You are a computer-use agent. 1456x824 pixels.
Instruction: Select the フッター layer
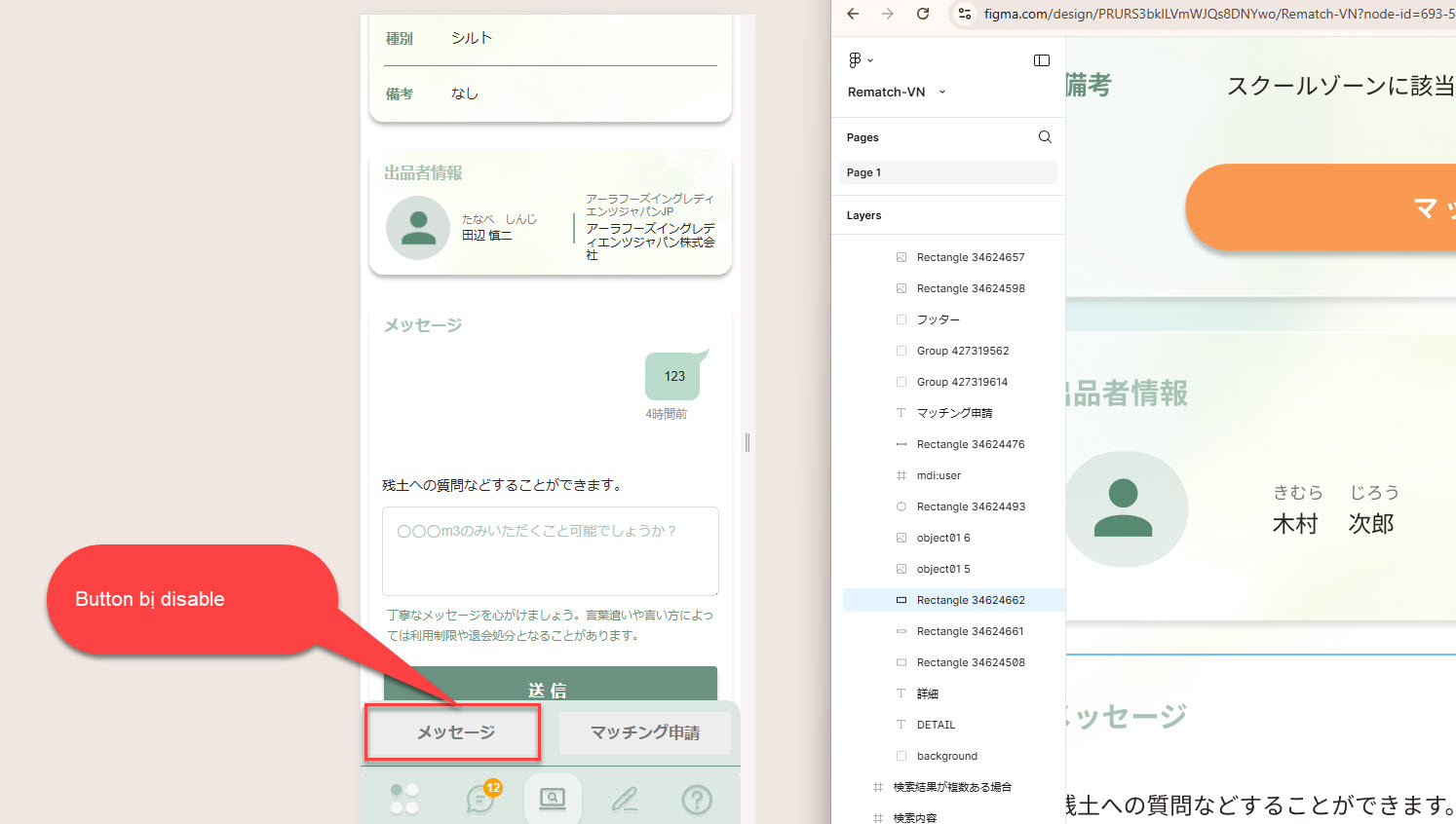(938, 319)
